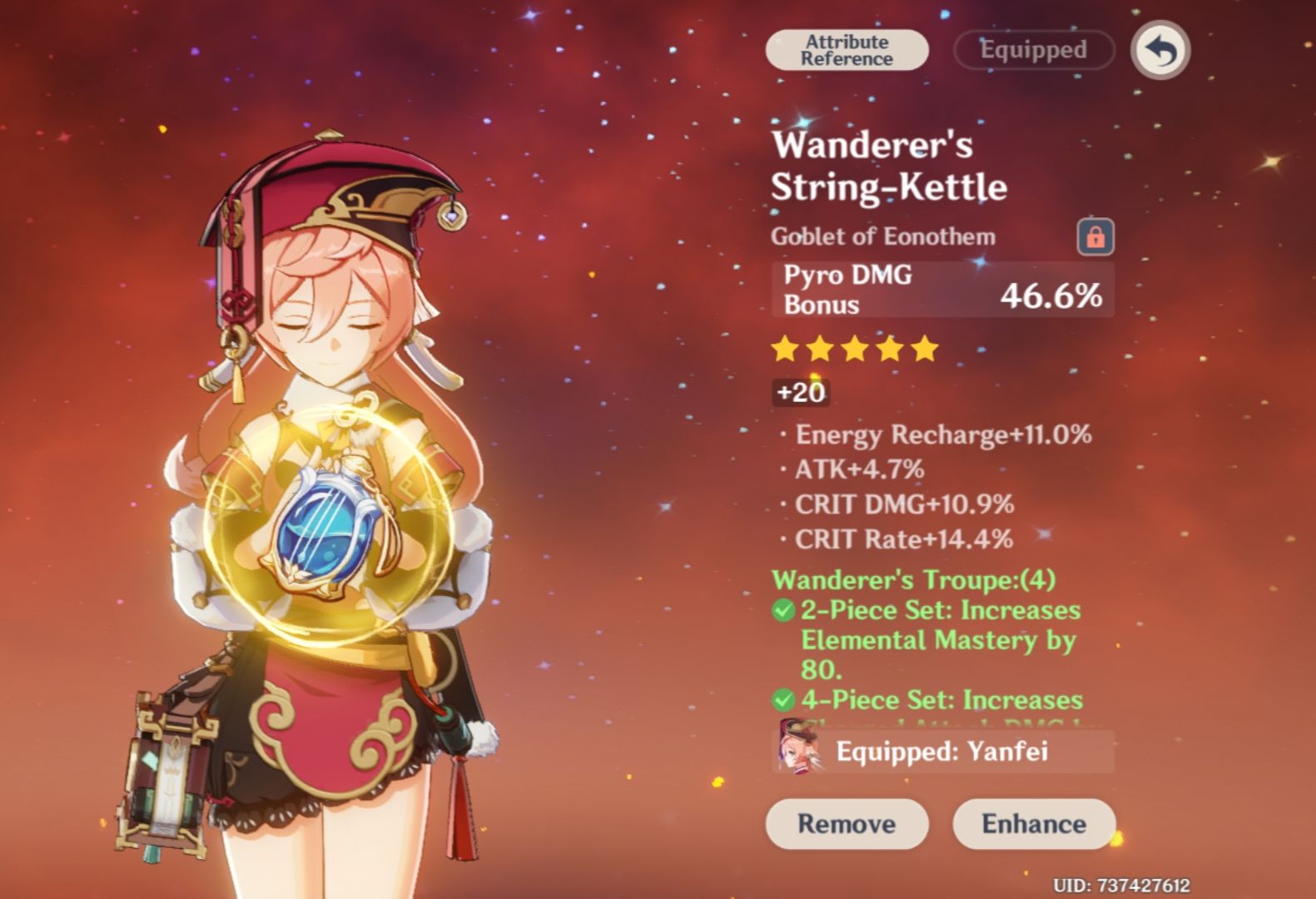The width and height of the screenshot is (1316, 899).
Task: Click the Enhance button
Action: pos(1034,824)
